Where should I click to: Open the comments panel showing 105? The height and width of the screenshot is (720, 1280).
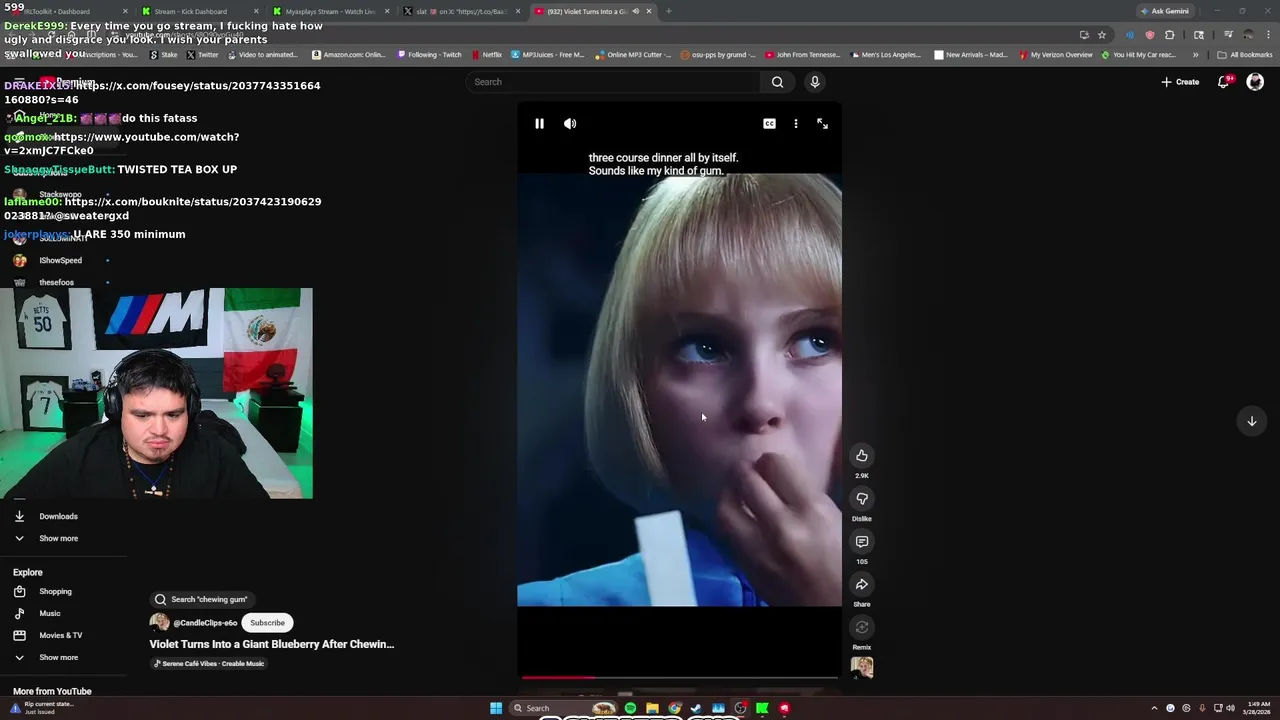pos(862,542)
